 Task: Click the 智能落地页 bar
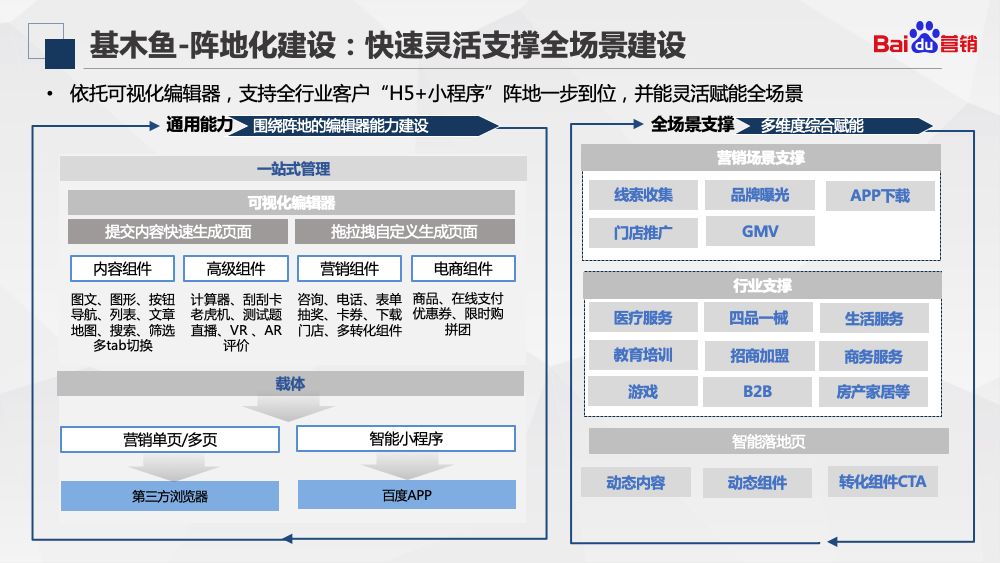click(768, 441)
